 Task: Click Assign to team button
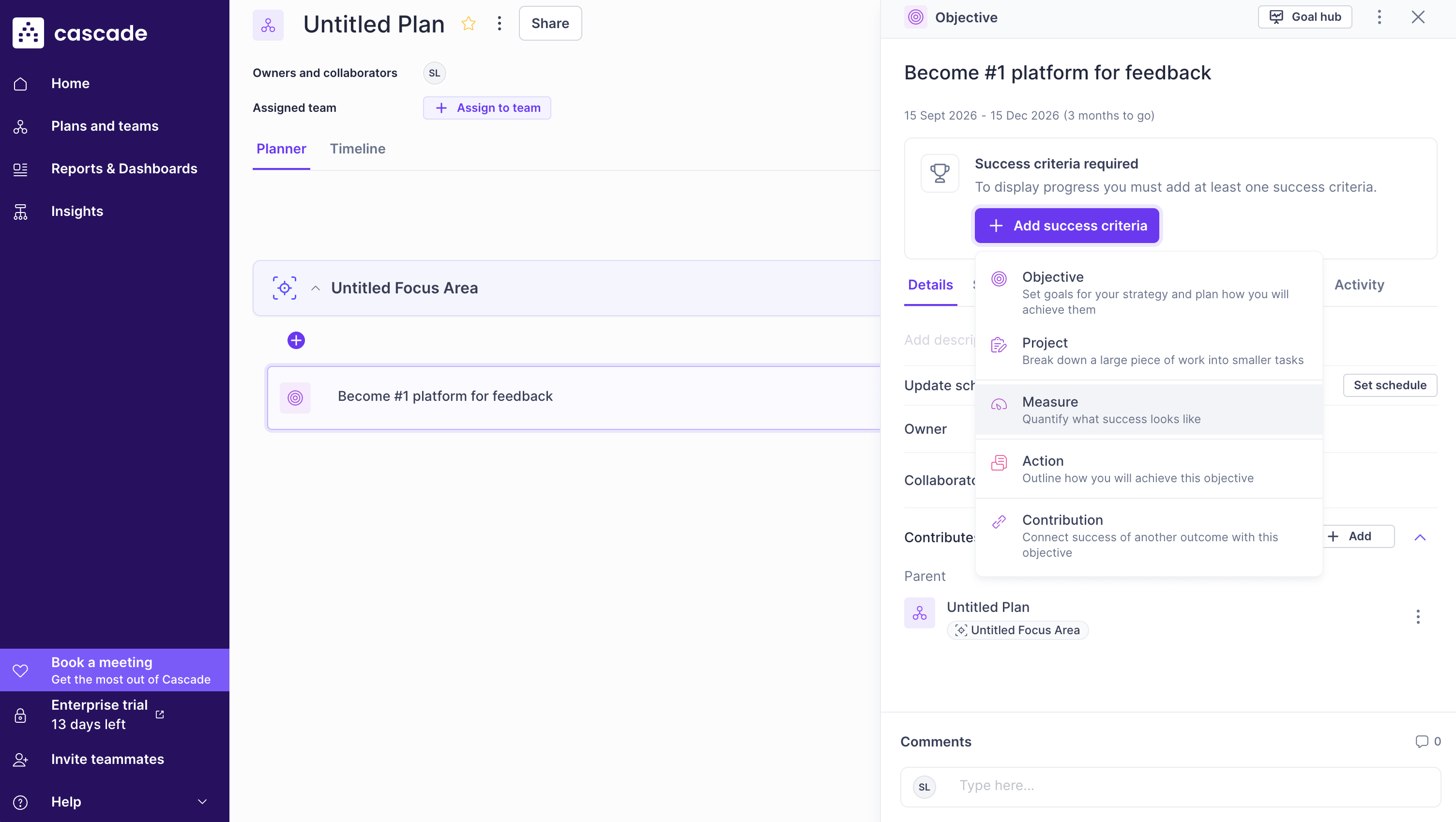click(486, 107)
